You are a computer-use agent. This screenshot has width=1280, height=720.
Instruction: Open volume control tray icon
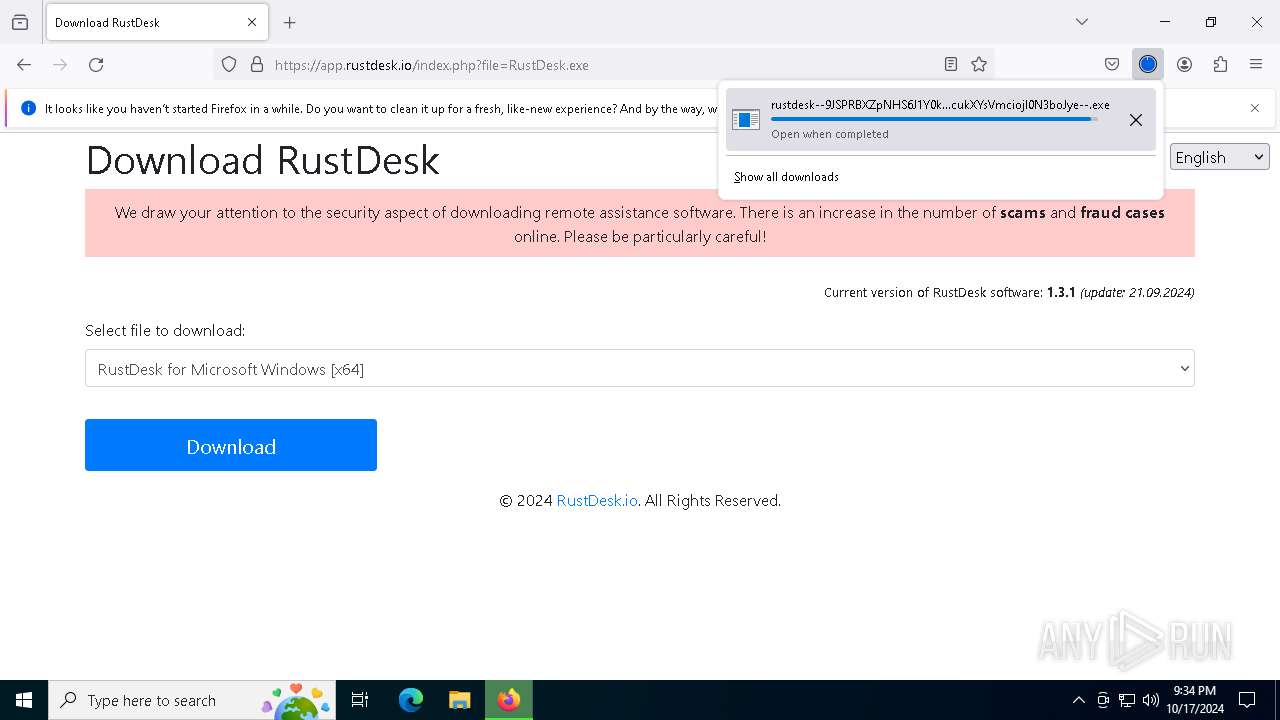[1151, 700]
